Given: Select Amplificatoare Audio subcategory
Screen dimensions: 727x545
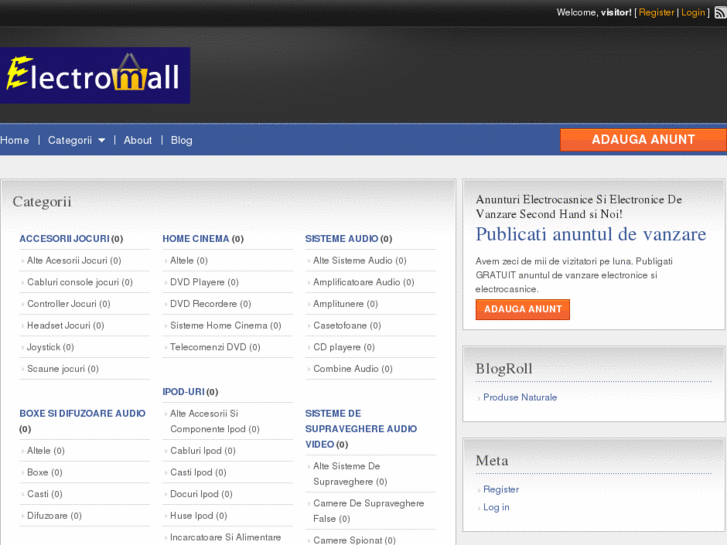Looking at the screenshot, I should click(x=357, y=282).
